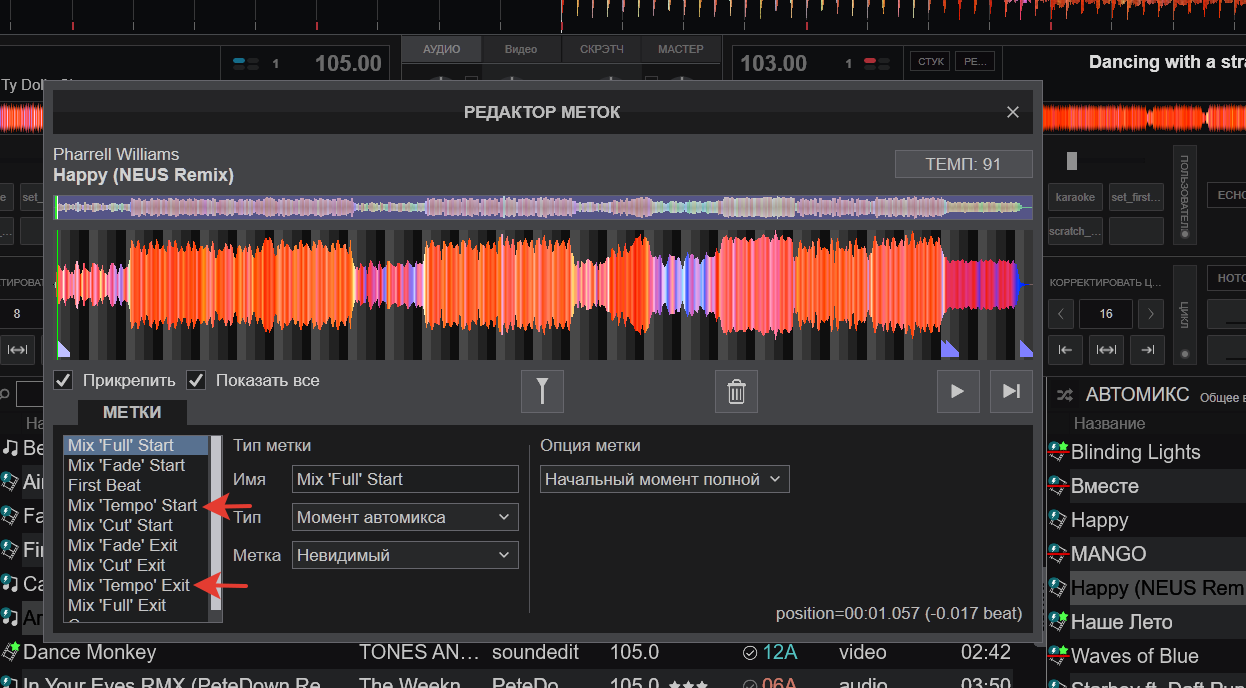Select Mix 'Full' Exit in the cue list
This screenshot has width=1246, height=688.
coord(136,605)
